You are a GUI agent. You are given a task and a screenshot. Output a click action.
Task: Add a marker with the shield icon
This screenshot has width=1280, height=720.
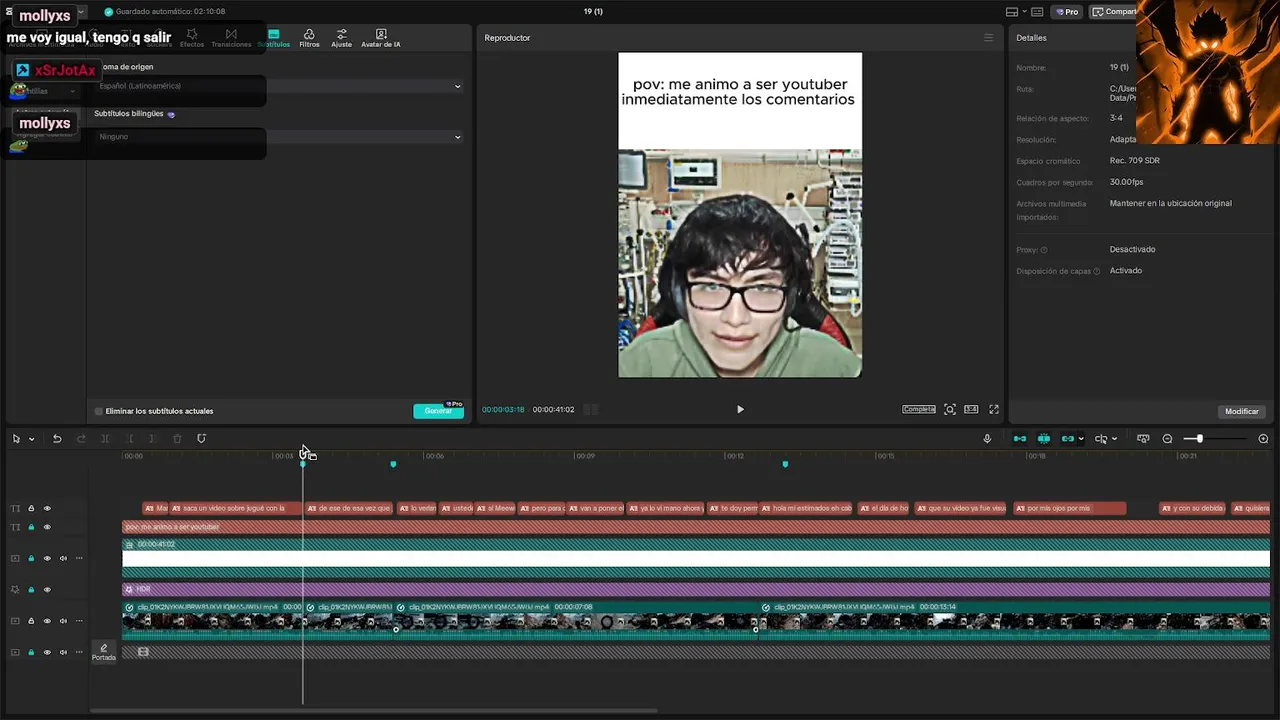(x=201, y=439)
